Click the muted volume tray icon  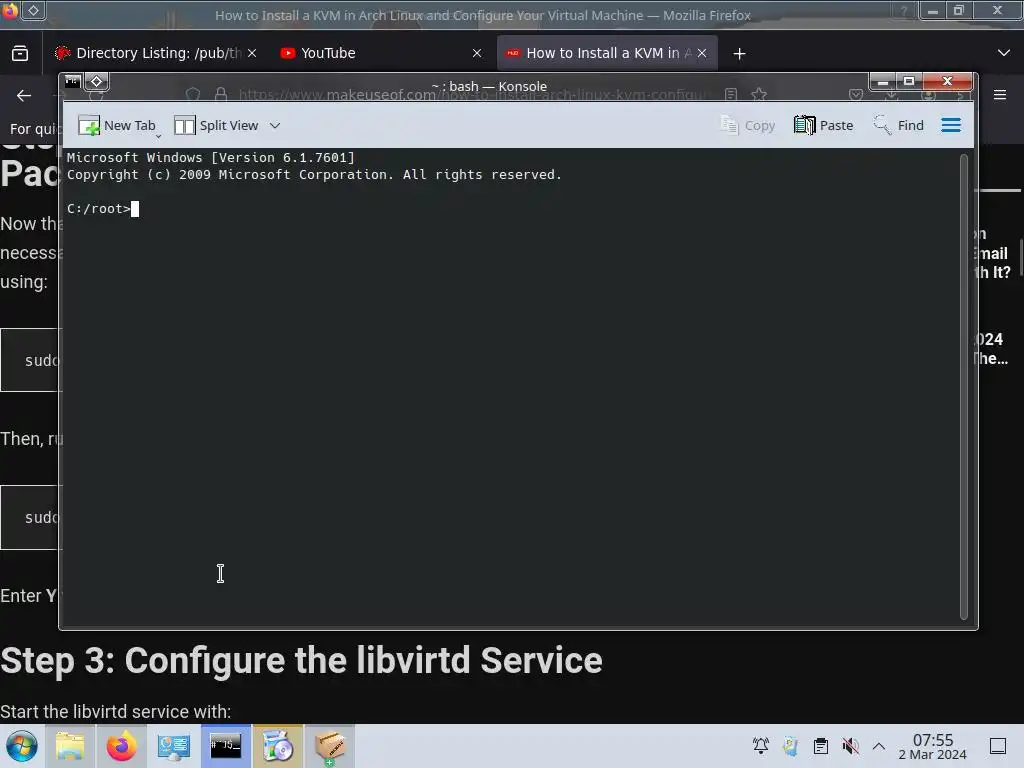click(x=850, y=745)
